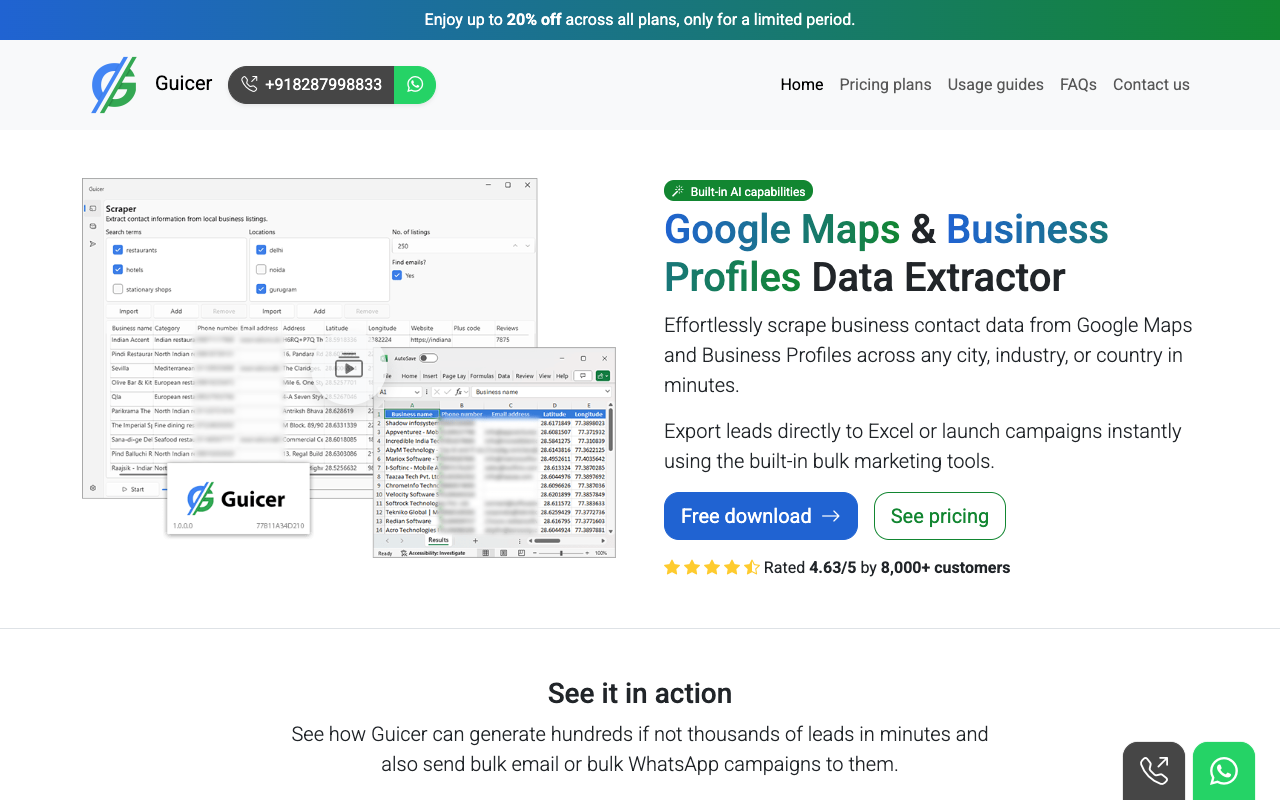Toggle the delhi location checkbox
Viewport: 1280px width, 800px height.
pos(261,250)
